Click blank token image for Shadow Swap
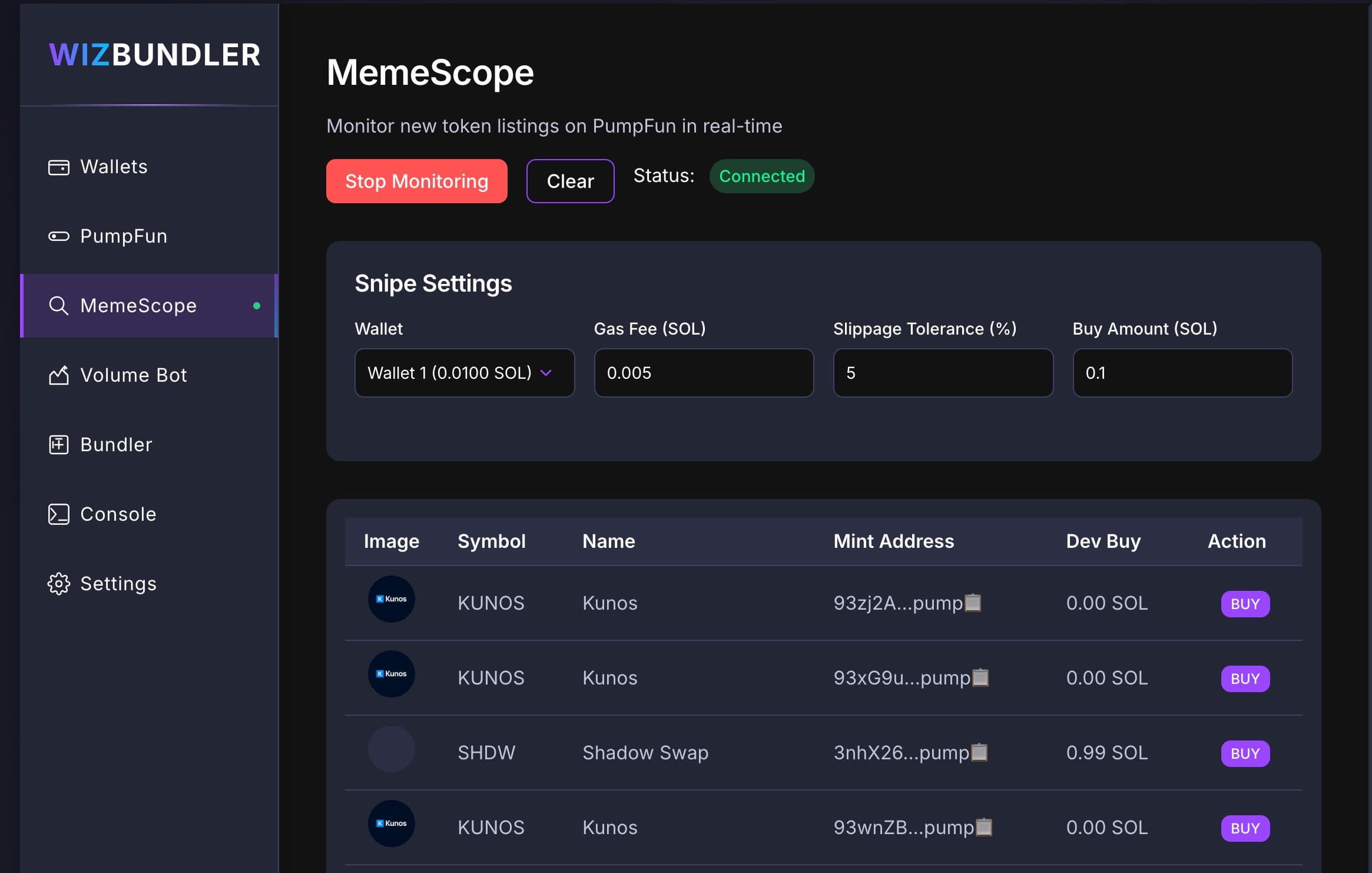 (x=392, y=749)
